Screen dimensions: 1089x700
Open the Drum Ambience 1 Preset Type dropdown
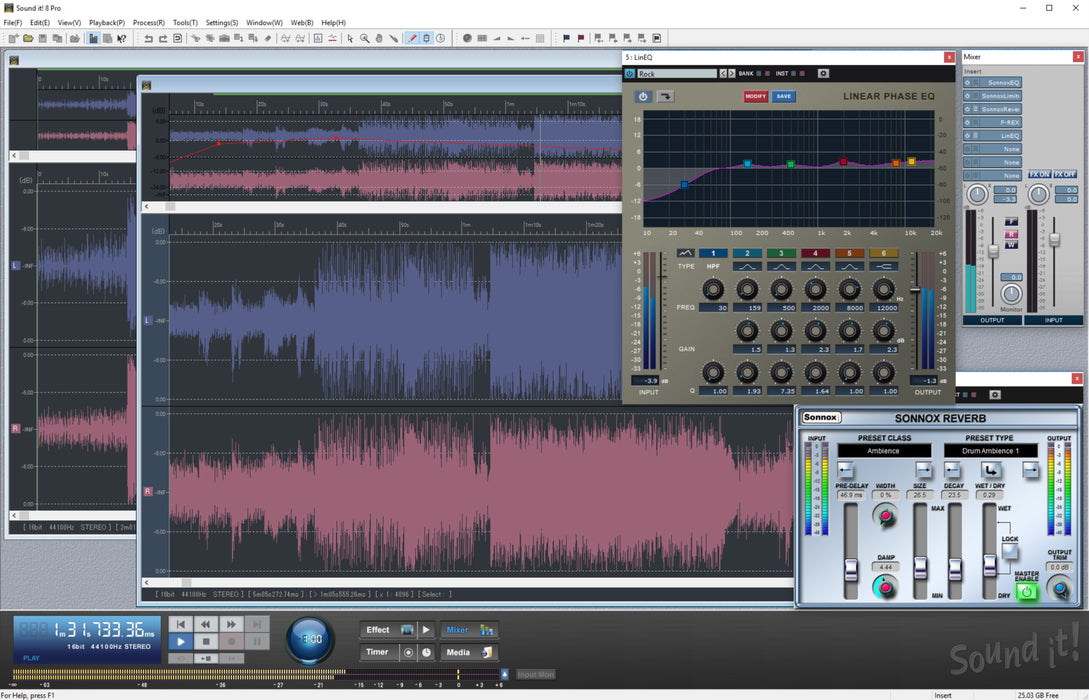click(x=990, y=451)
